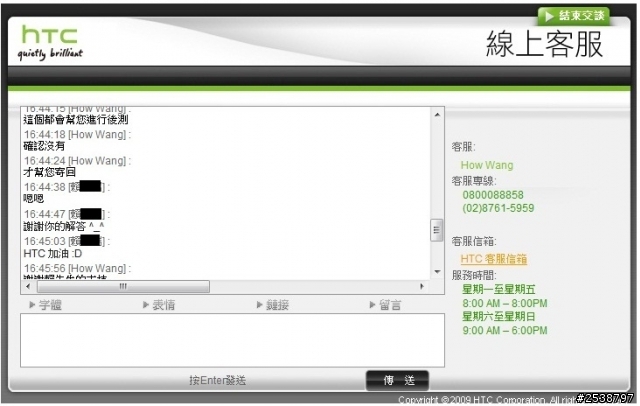Click the 按Enter發送 hint text
Viewport: 640px width, 406px height.
[x=217, y=380]
